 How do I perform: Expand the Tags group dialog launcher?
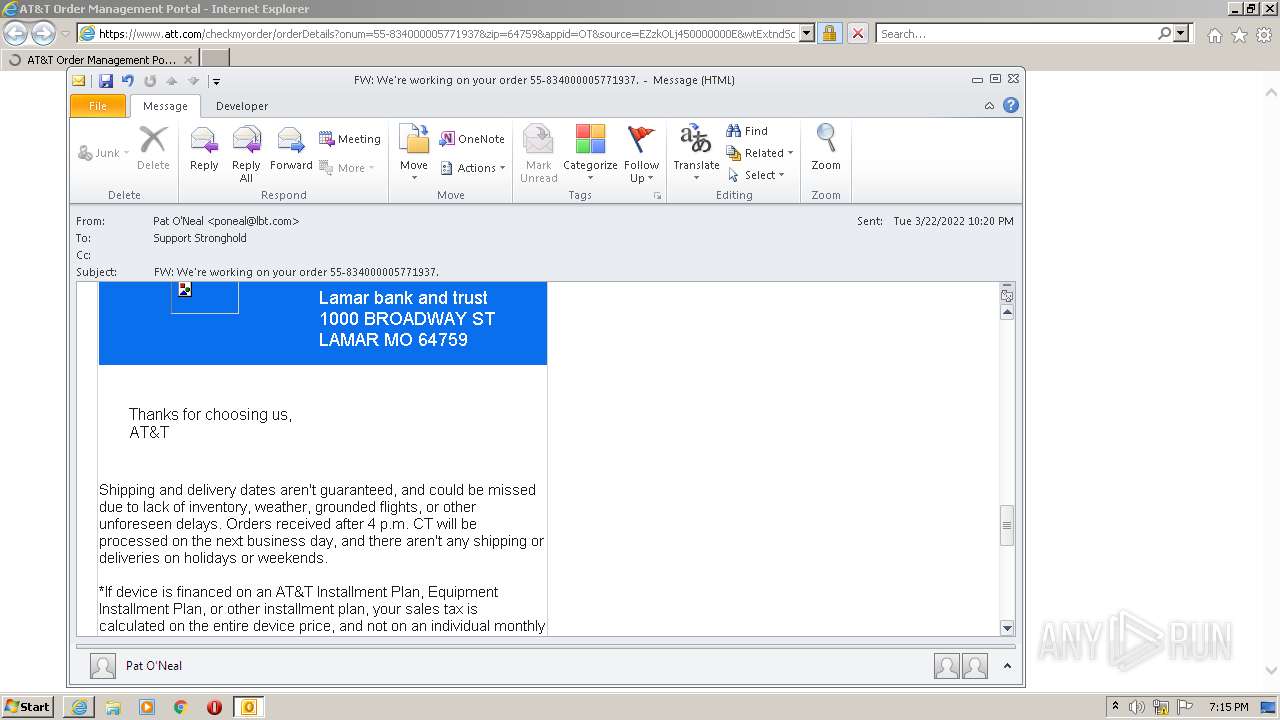[658, 196]
